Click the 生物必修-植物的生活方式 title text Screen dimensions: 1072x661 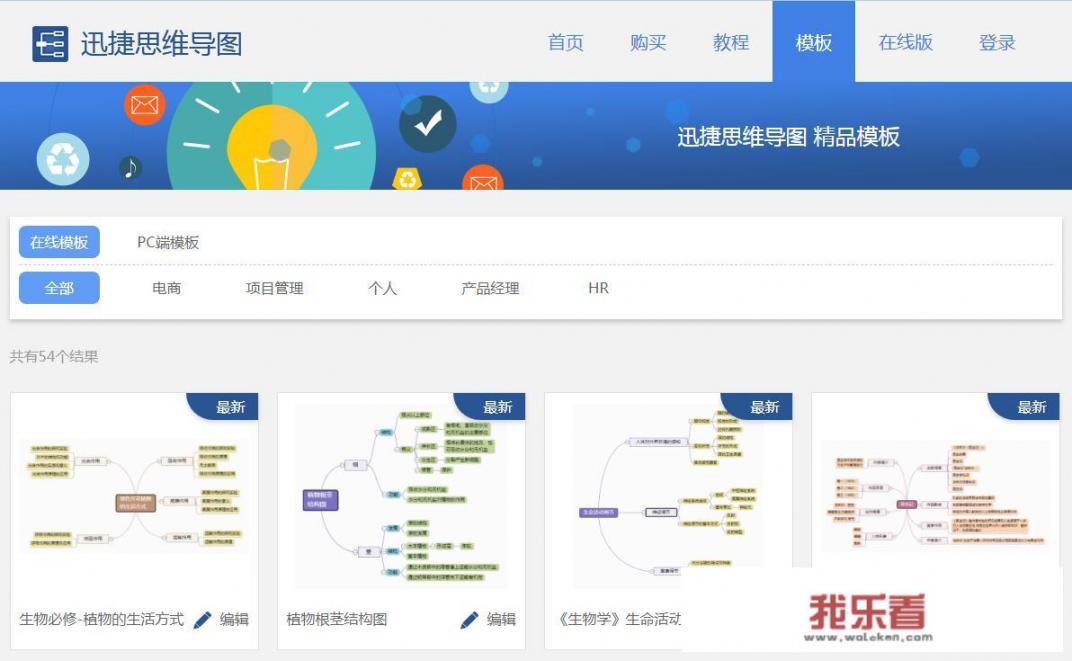[x=101, y=620]
